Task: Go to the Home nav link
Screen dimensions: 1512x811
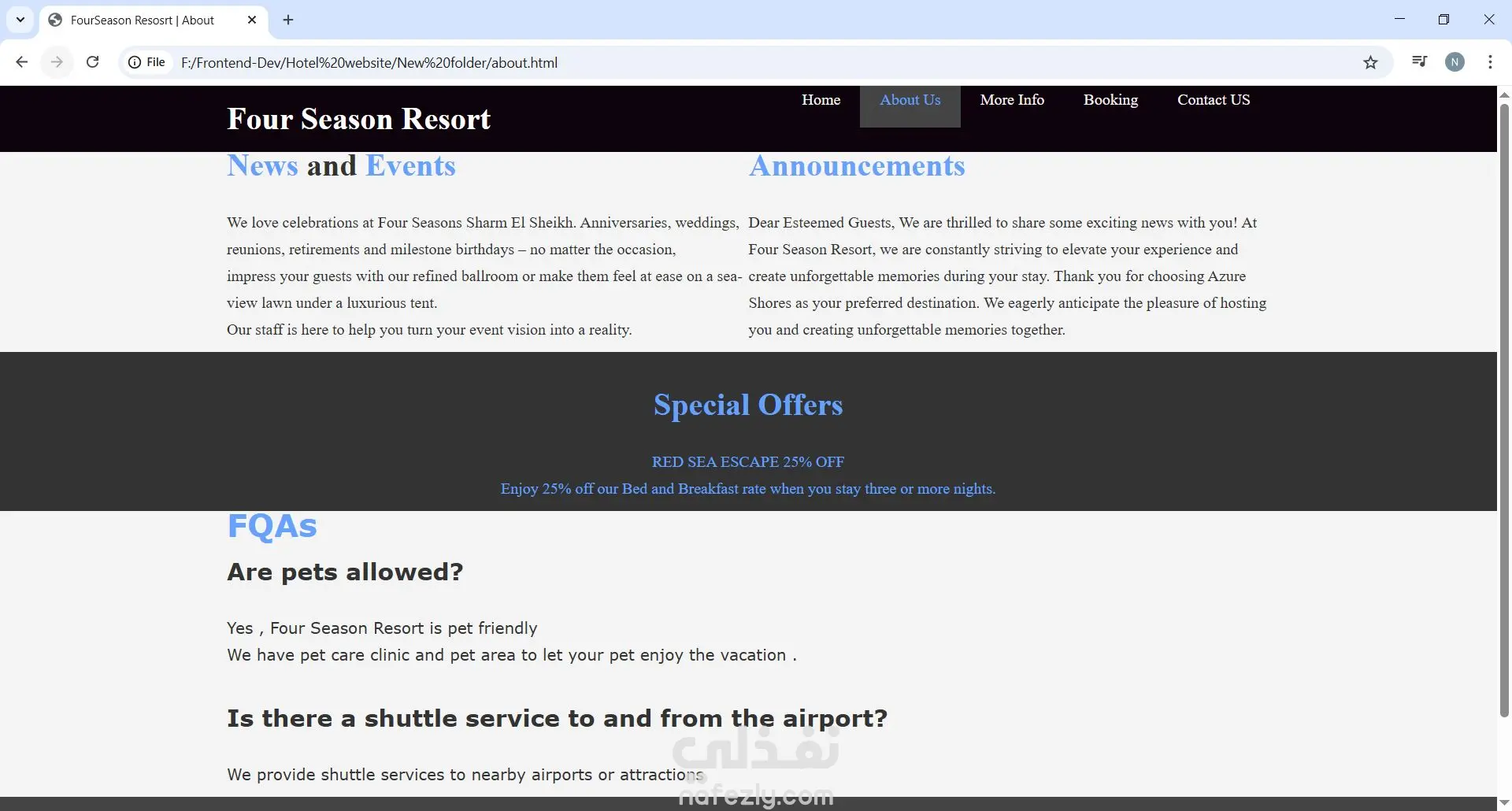Action: [x=821, y=100]
